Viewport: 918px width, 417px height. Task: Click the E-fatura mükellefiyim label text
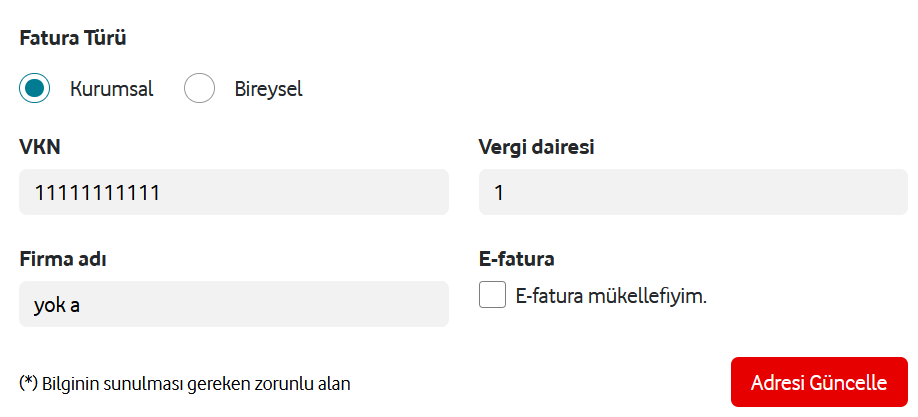pyautogui.click(x=611, y=296)
